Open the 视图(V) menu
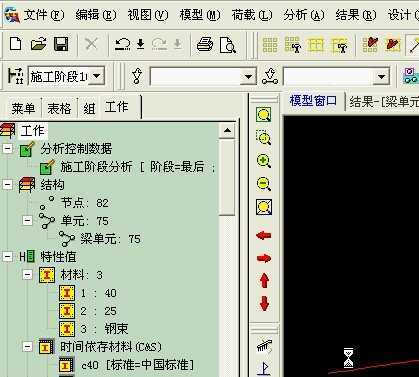 [x=148, y=15]
